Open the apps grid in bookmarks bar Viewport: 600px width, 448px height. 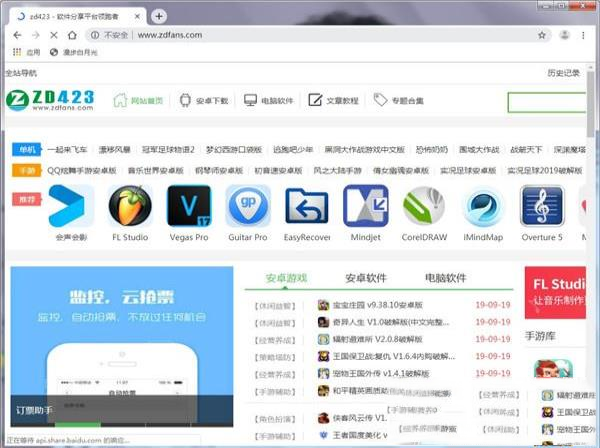tap(17, 52)
